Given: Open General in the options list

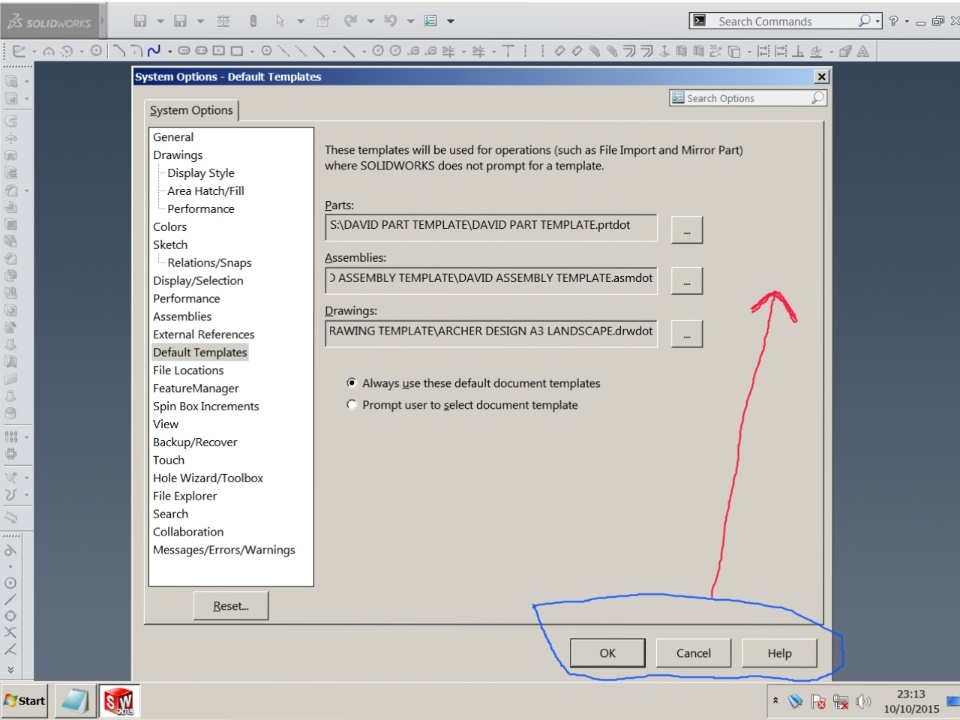Looking at the screenshot, I should (173, 137).
